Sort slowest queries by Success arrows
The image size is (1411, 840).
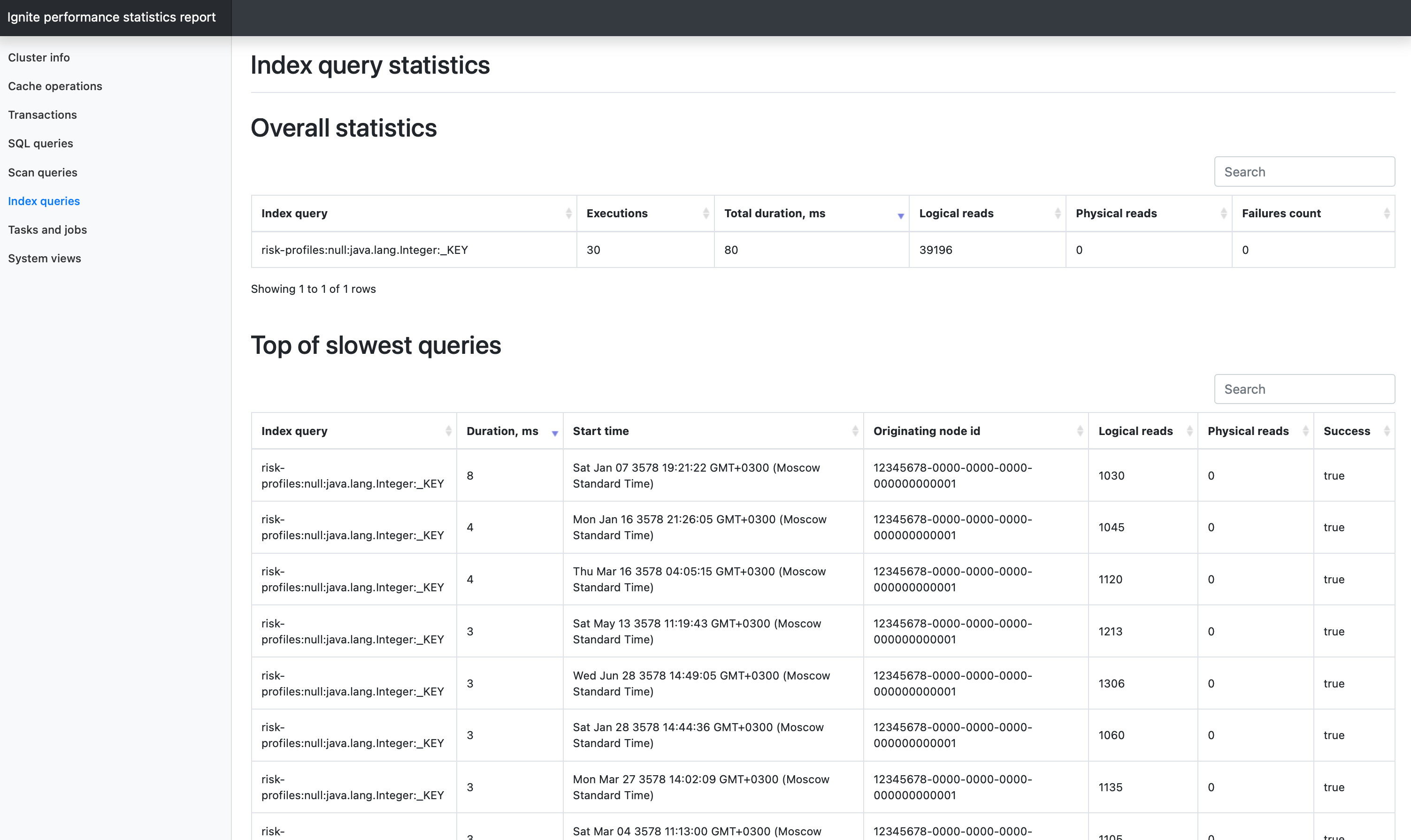(x=1386, y=431)
